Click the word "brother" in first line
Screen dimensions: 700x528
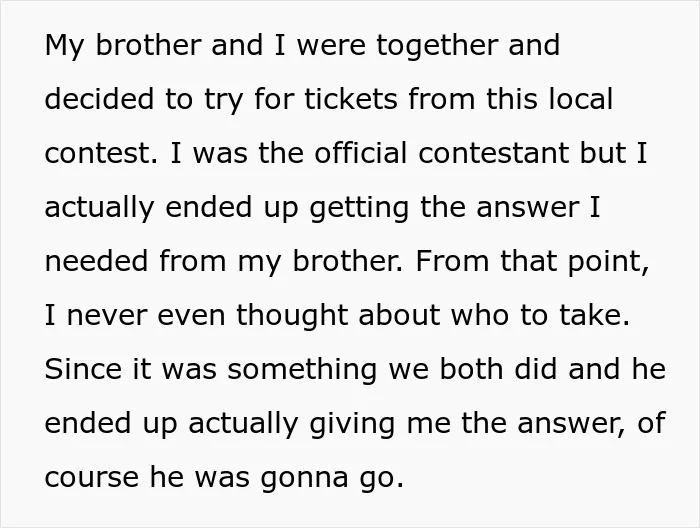(148, 45)
